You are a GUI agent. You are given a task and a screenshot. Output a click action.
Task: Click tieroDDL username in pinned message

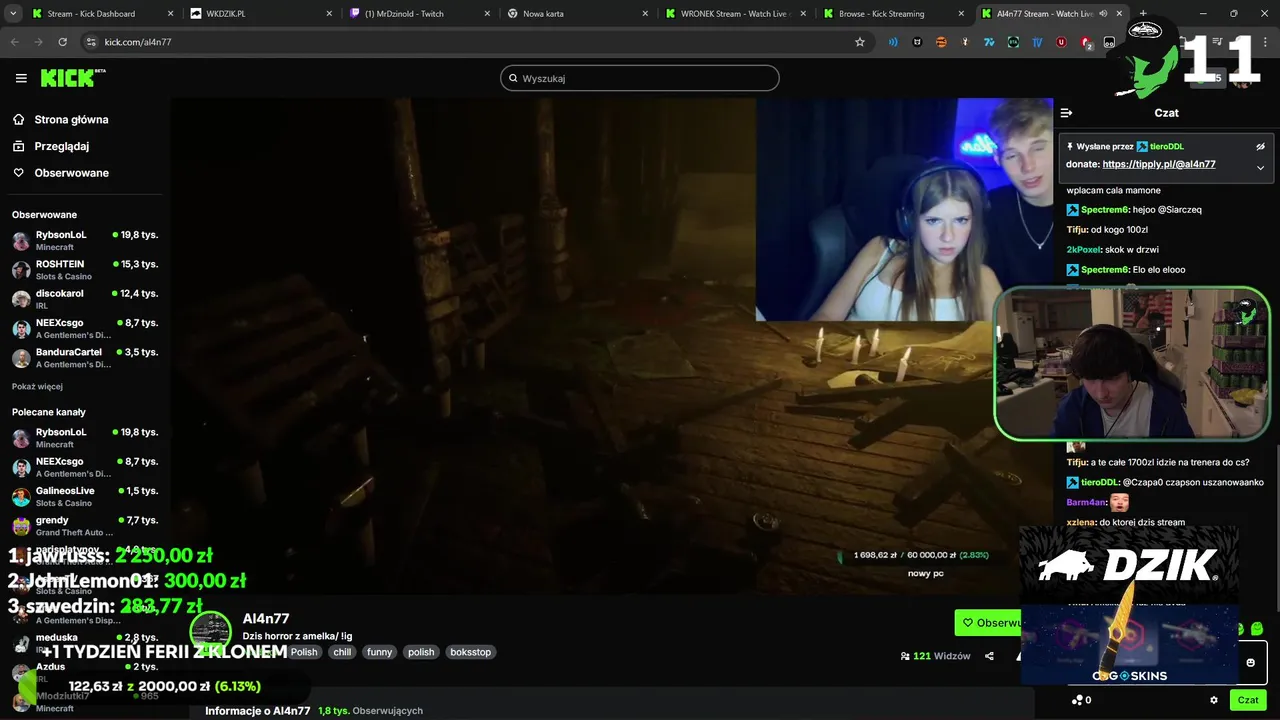coord(1166,146)
